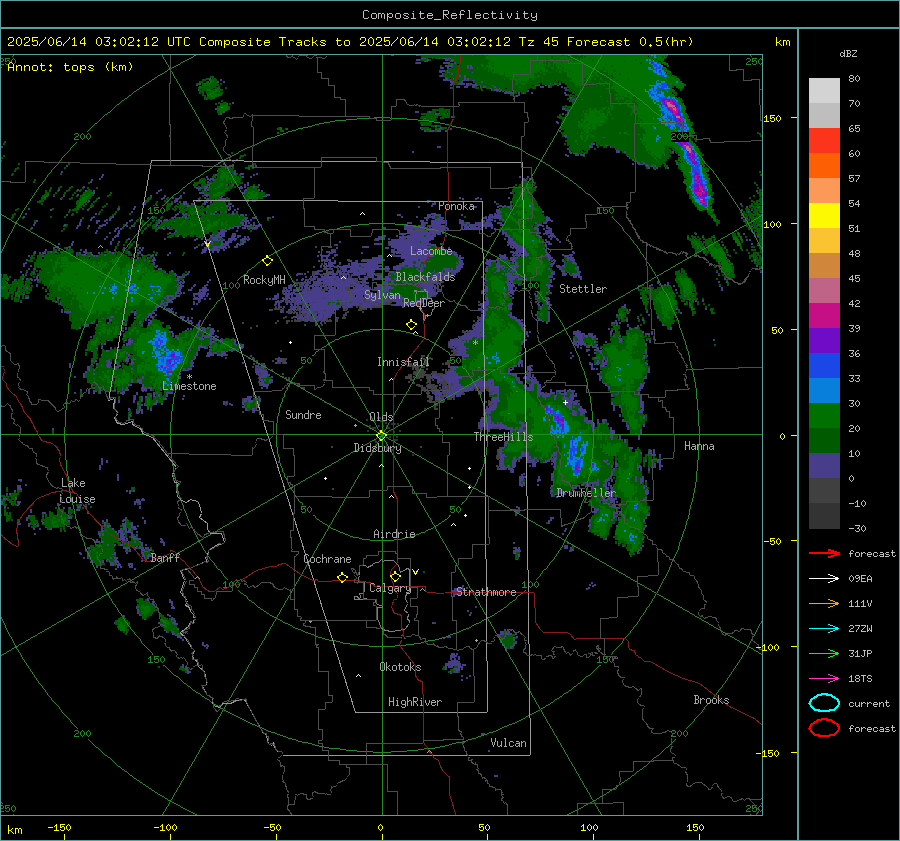900x841 pixels.
Task: Click the Okotoks label
Action: click(x=400, y=667)
